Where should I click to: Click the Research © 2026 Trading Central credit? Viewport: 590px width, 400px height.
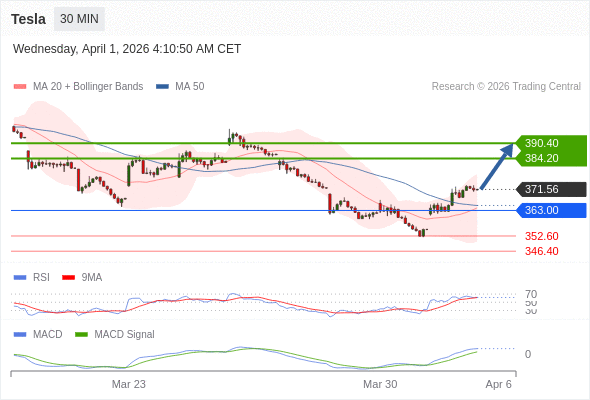pos(506,87)
